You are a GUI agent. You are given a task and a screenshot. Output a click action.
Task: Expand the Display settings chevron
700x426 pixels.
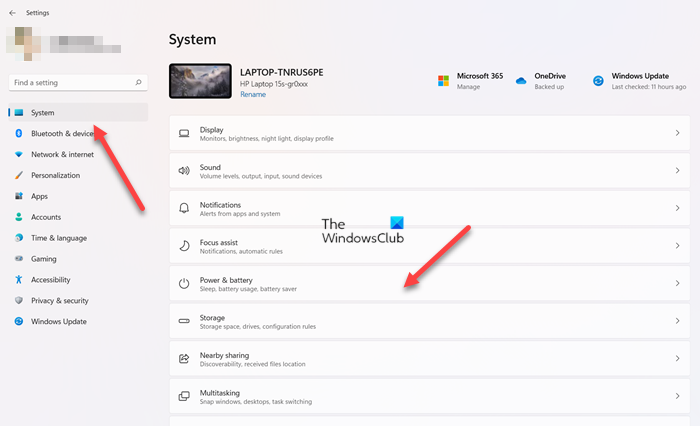677,133
